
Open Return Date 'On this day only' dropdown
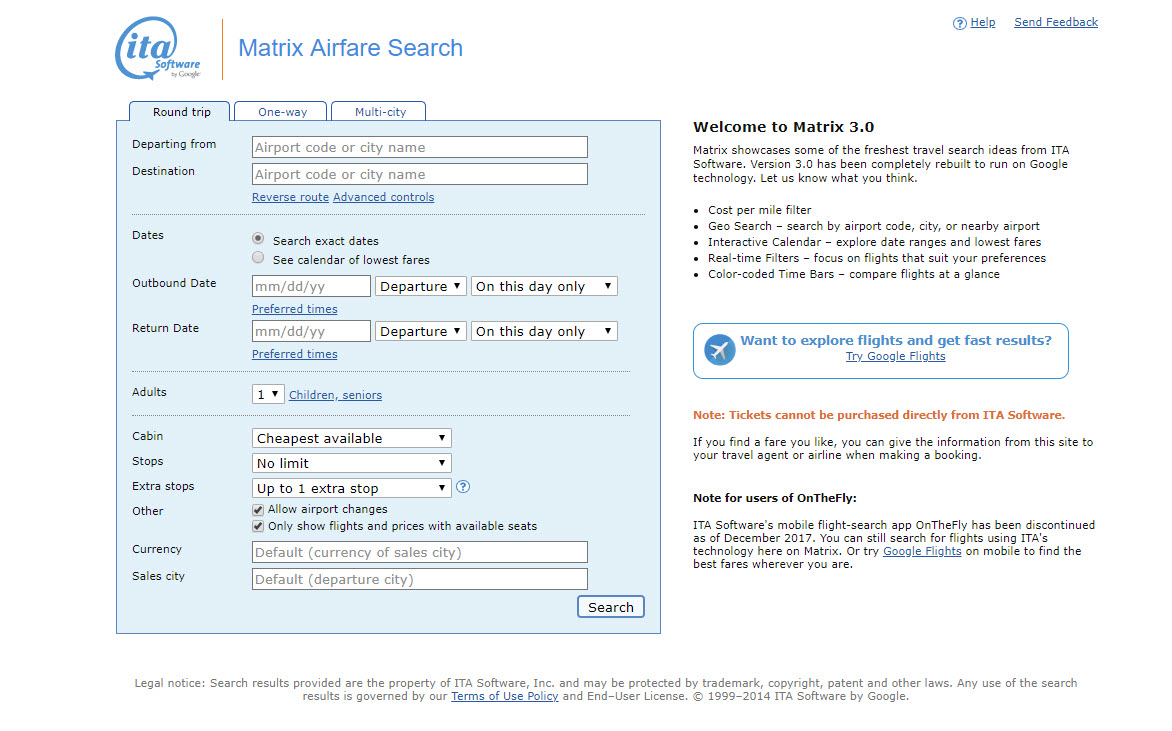544,331
